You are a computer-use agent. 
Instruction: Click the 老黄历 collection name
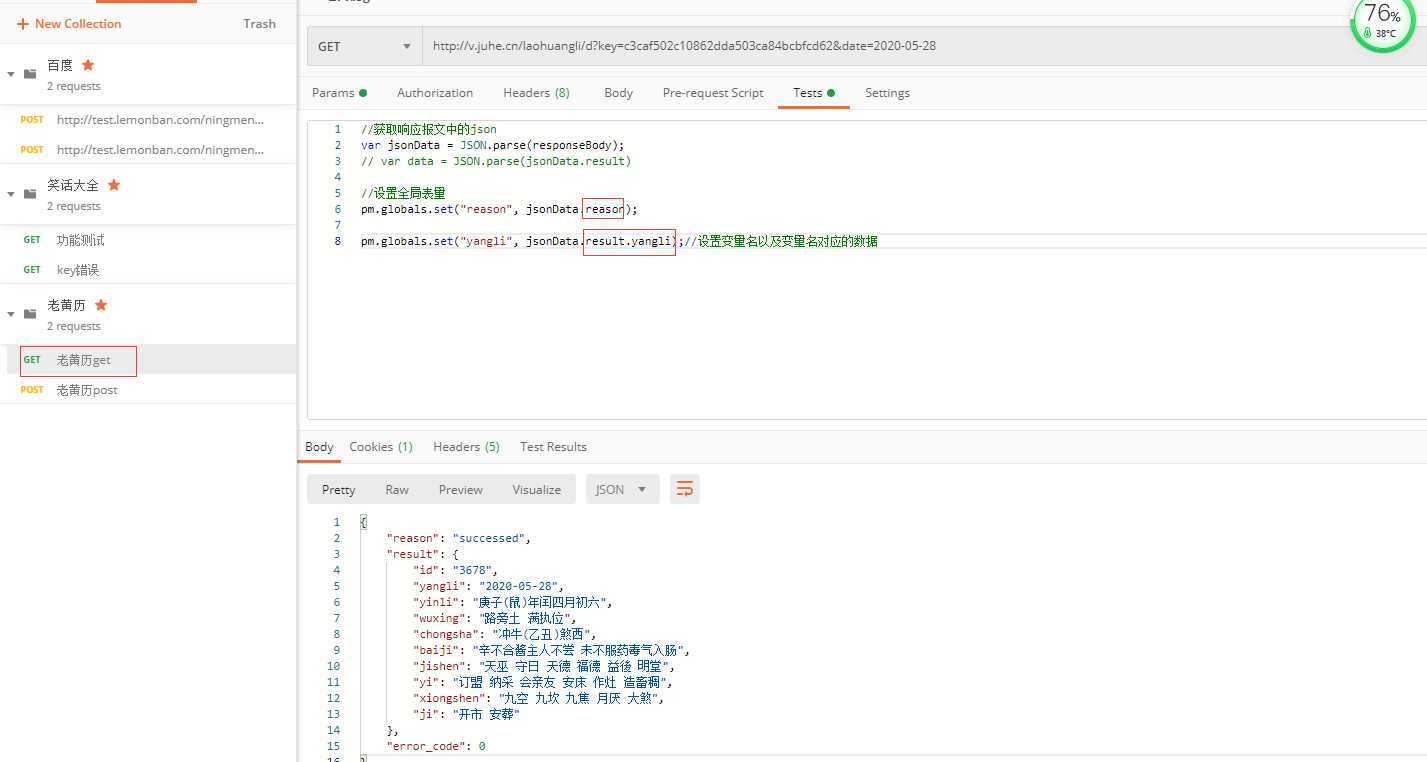[66, 306]
